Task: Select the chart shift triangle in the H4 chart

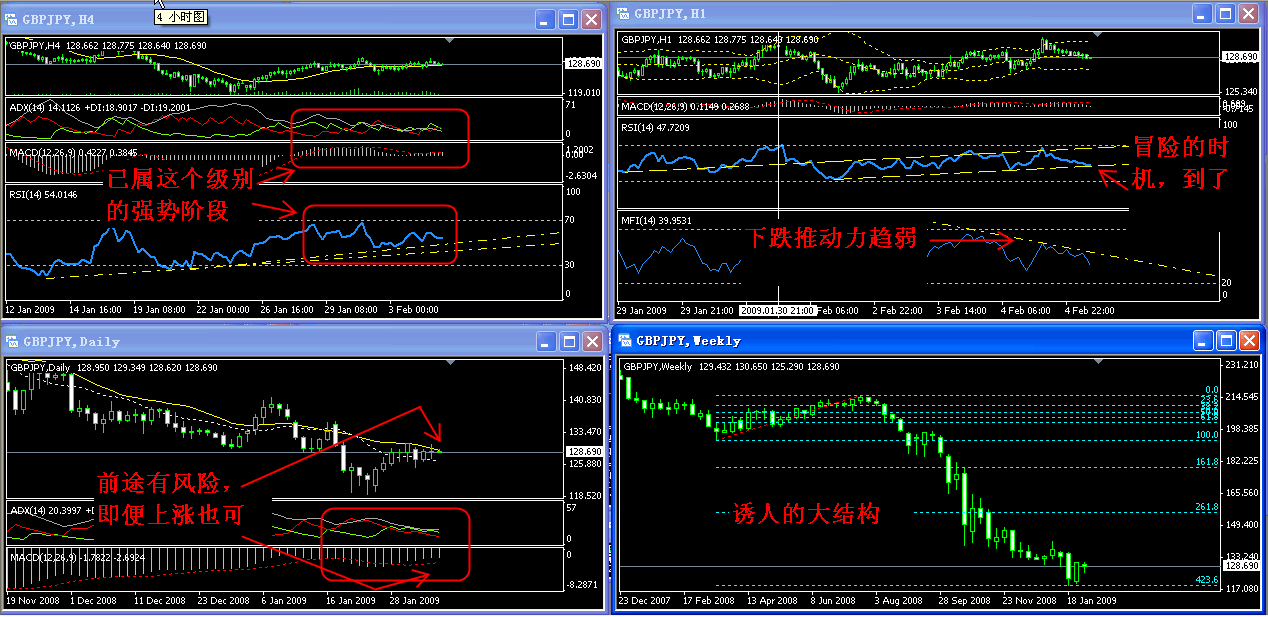Action: pyautogui.click(x=449, y=40)
